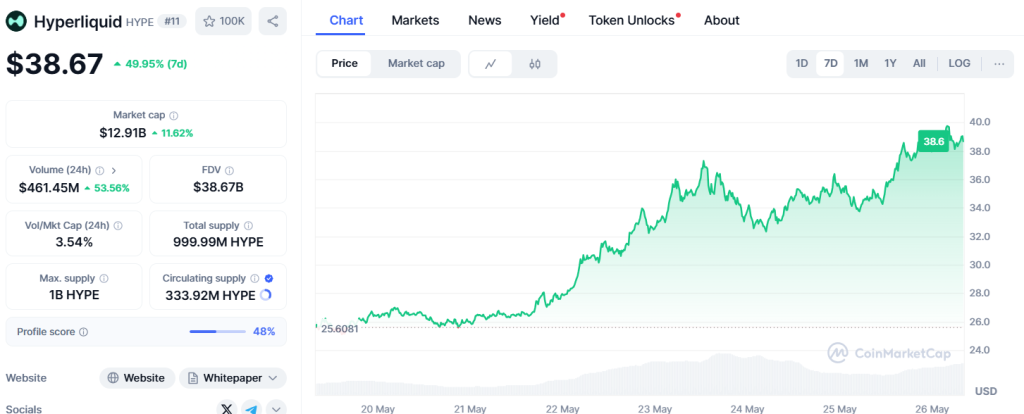Click the 3.54% Vol/Mkt Cap value
This screenshot has height=414, width=1024.
pos(74,242)
